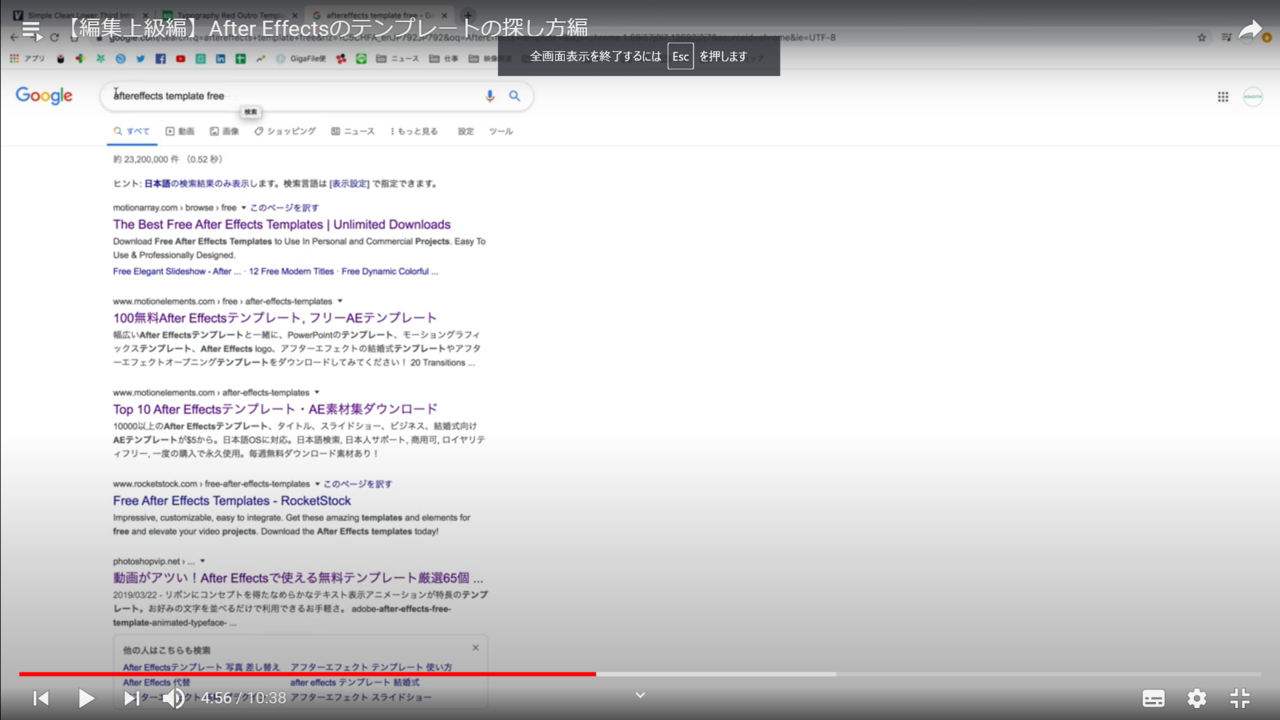Open 'Free After Effects Templates - RocketStock' result
Viewport: 1280px width, 720px height.
coord(232,500)
